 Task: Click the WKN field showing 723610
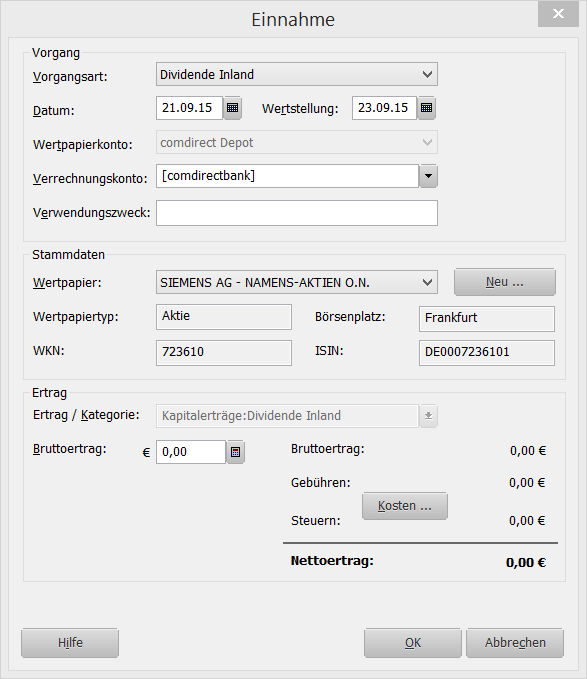(x=224, y=352)
